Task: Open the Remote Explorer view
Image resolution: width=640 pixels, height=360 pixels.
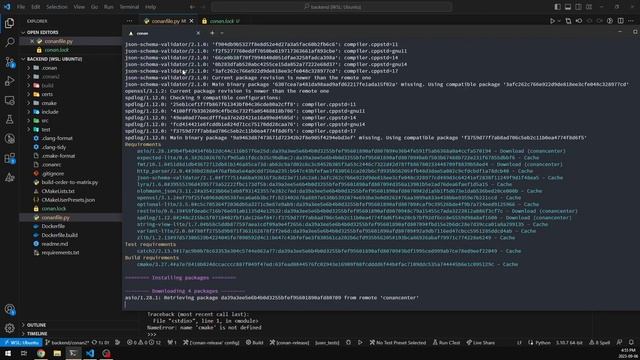Action: click(9, 100)
